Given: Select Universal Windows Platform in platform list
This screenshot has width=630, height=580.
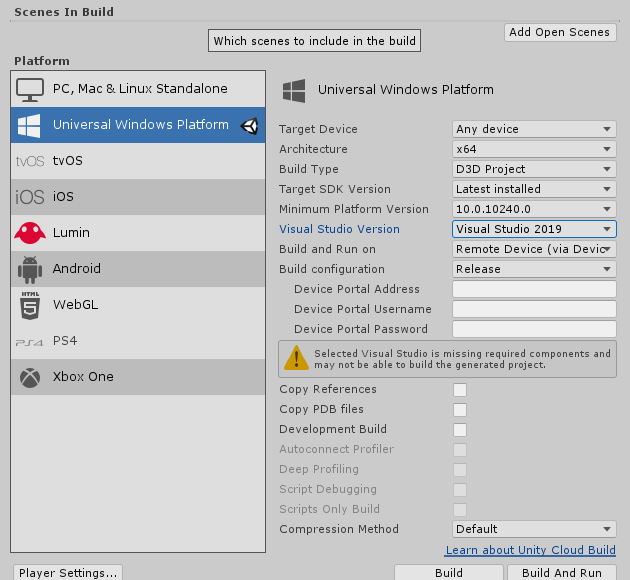Looking at the screenshot, I should (x=139, y=125).
